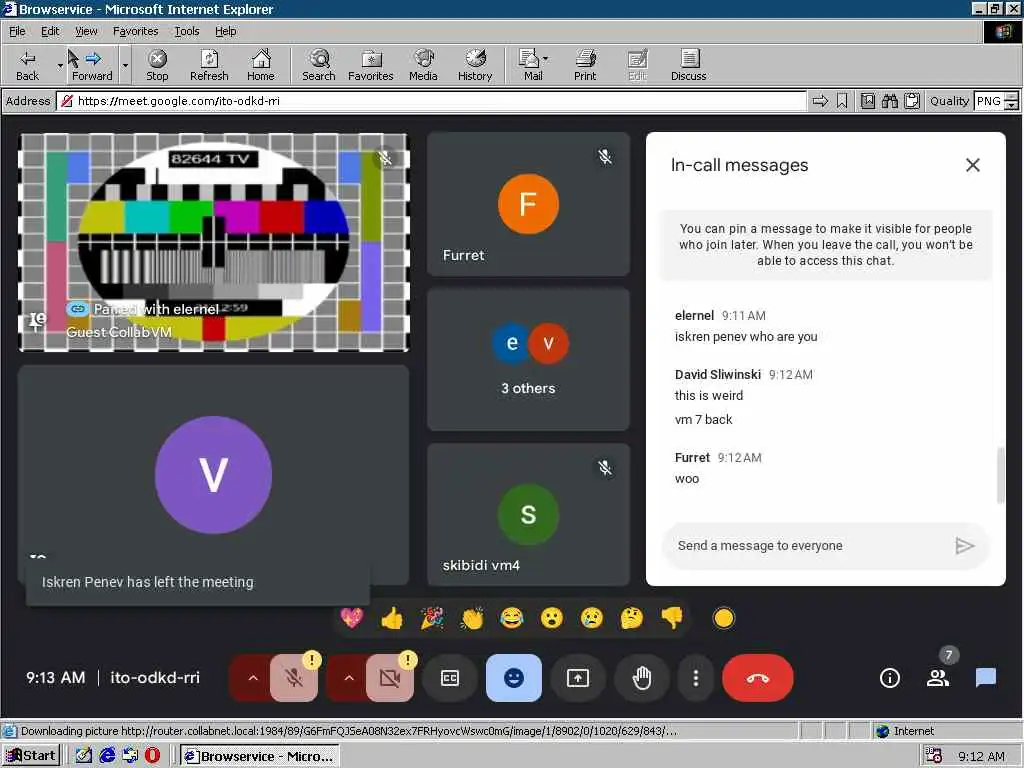This screenshot has height=768, width=1024.
Task: Send surprised face reaction emoji
Action: (552, 618)
